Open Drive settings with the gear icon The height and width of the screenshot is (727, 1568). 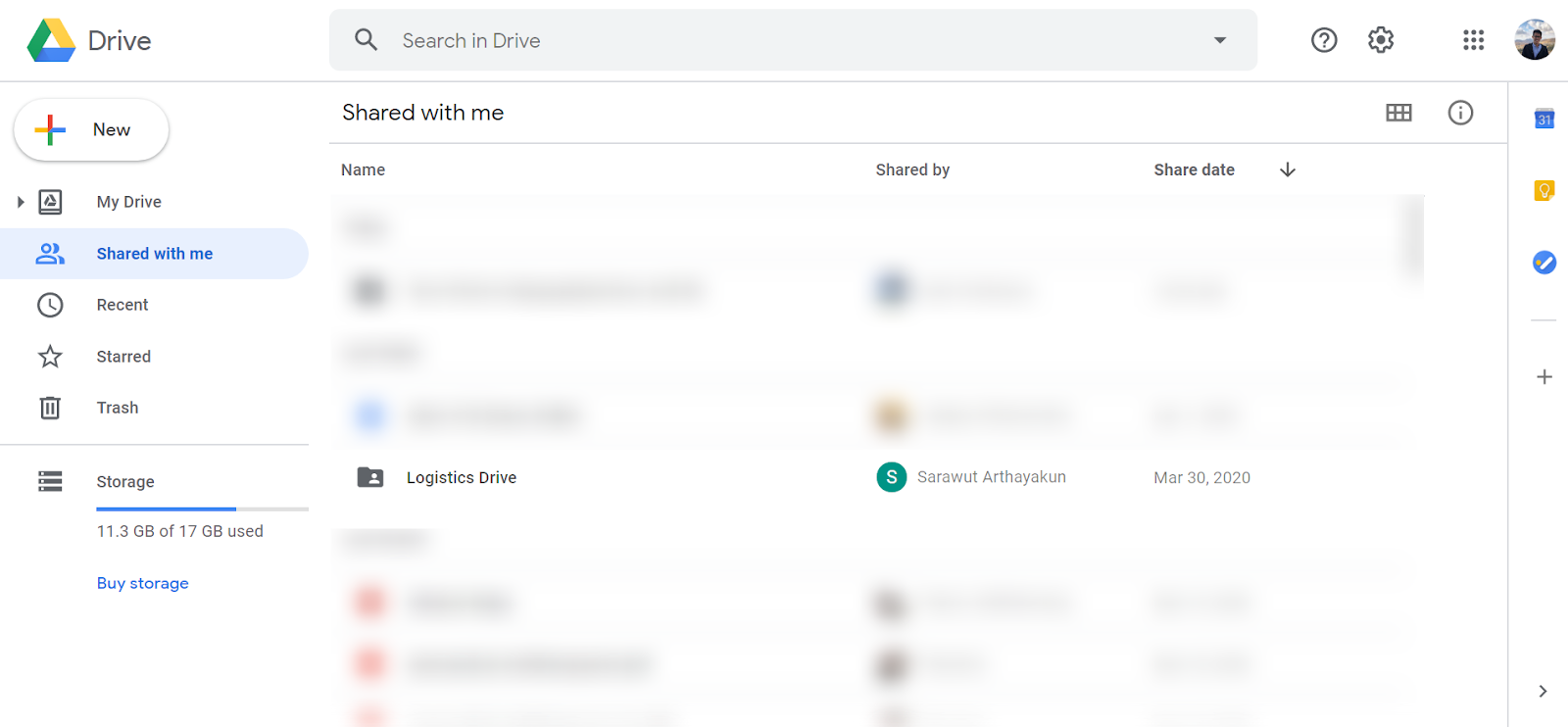pyautogui.click(x=1380, y=40)
